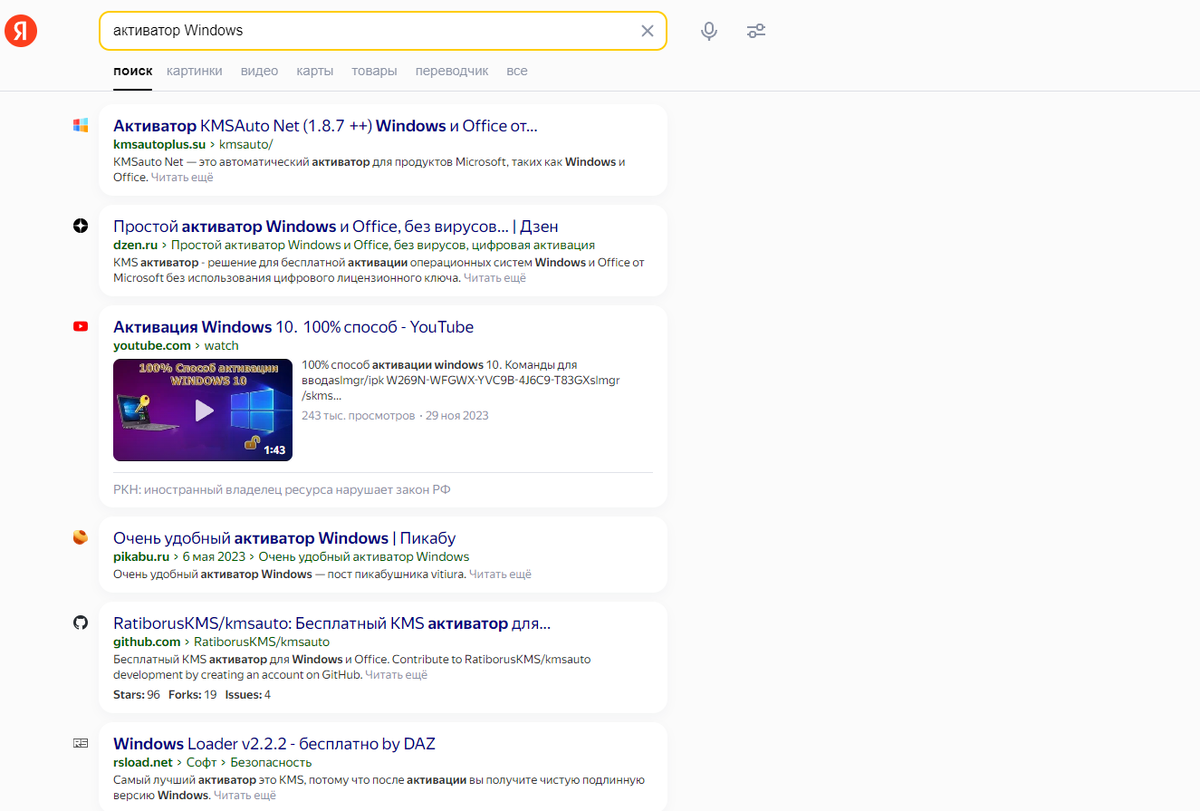The image size is (1200, 811).
Task: Switch to the 'картинки' tab
Action: point(195,71)
